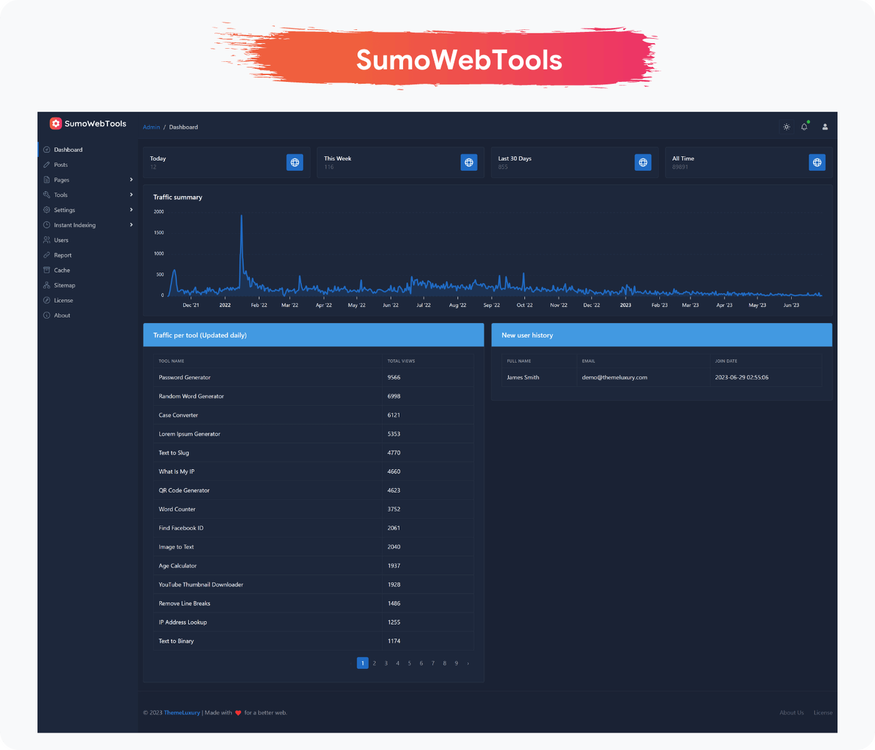875x750 pixels.
Task: Switch to the Admin breadcrumb link
Action: click(151, 127)
